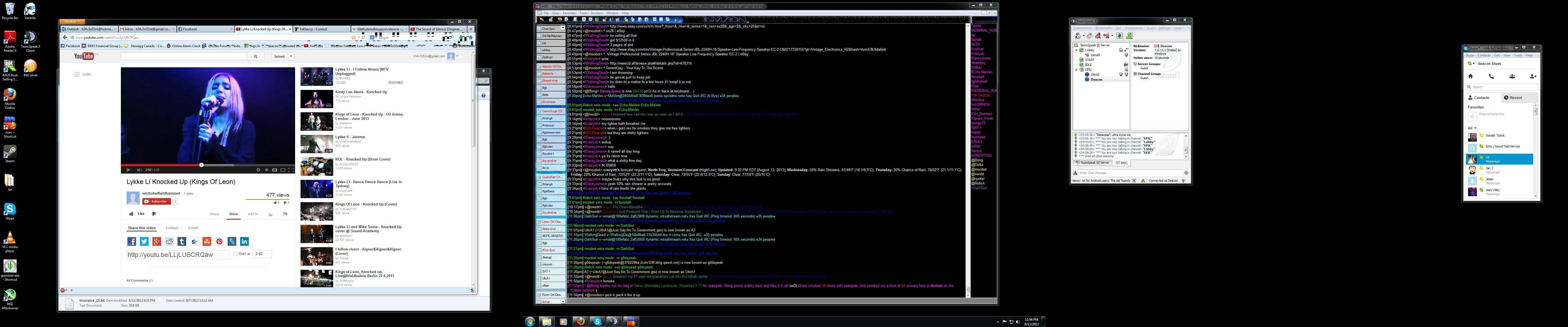Open Skype from the taskbar
1568x327 pixels.
(x=597, y=322)
